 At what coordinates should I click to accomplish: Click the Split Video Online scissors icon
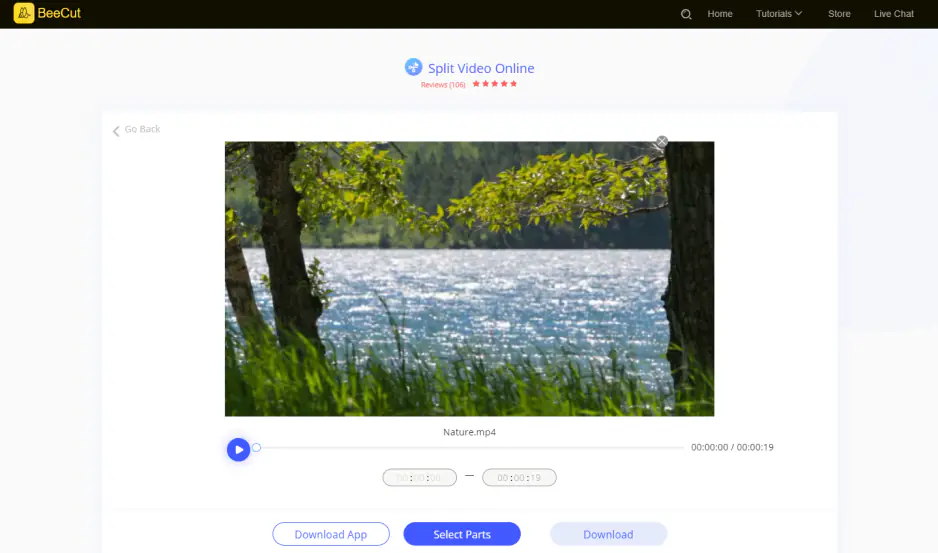(413, 67)
